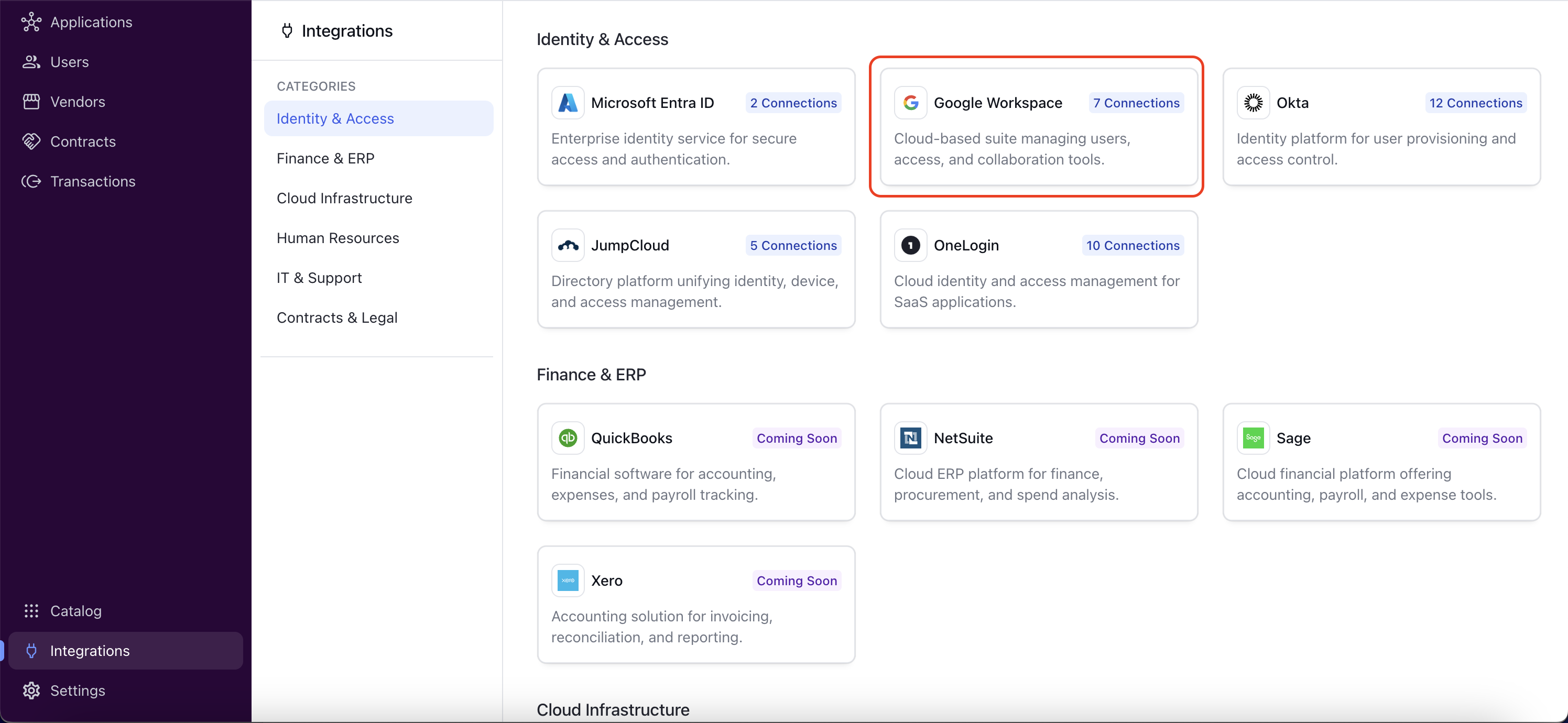This screenshot has height=723, width=1568.
Task: Click the Sage logo icon
Action: [1253, 438]
